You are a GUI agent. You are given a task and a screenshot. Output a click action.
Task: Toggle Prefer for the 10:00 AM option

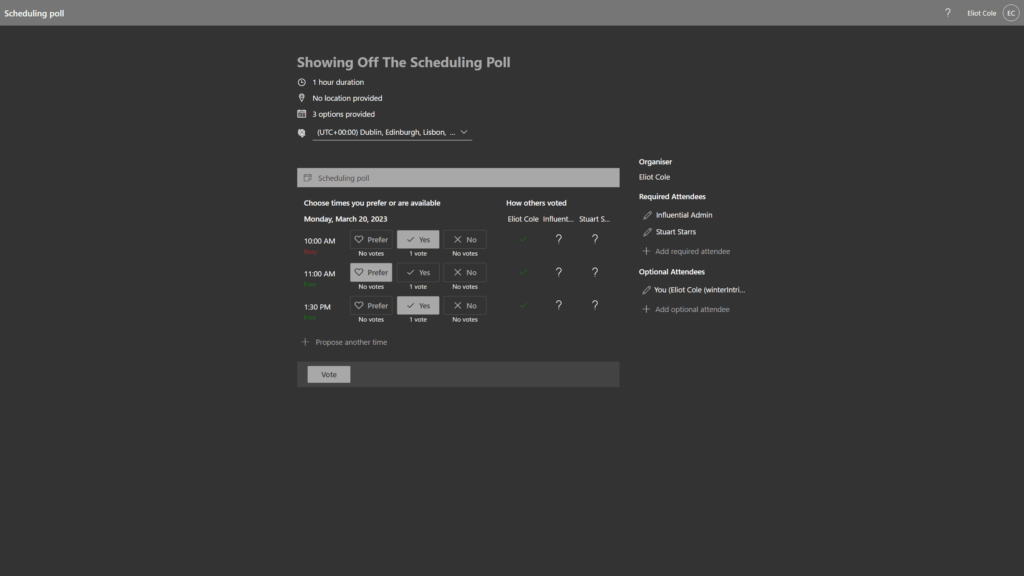coord(370,239)
